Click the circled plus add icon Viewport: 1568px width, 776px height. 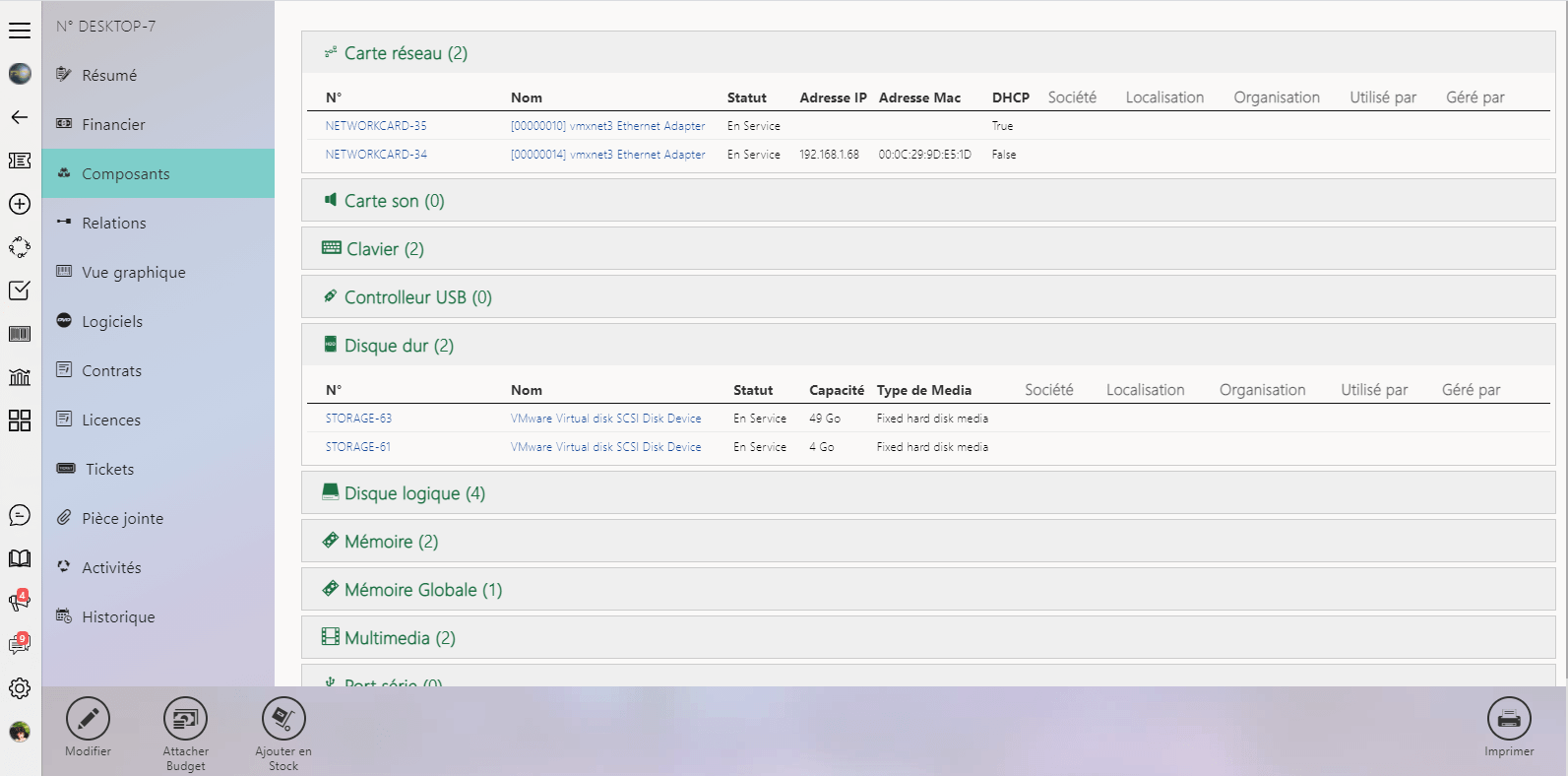[20, 204]
